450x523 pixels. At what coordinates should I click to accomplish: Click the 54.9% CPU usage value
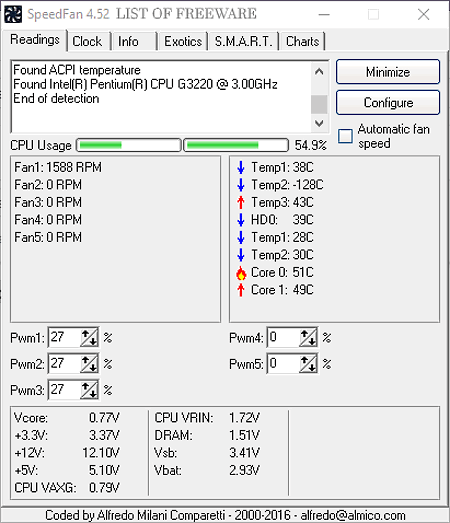311,145
